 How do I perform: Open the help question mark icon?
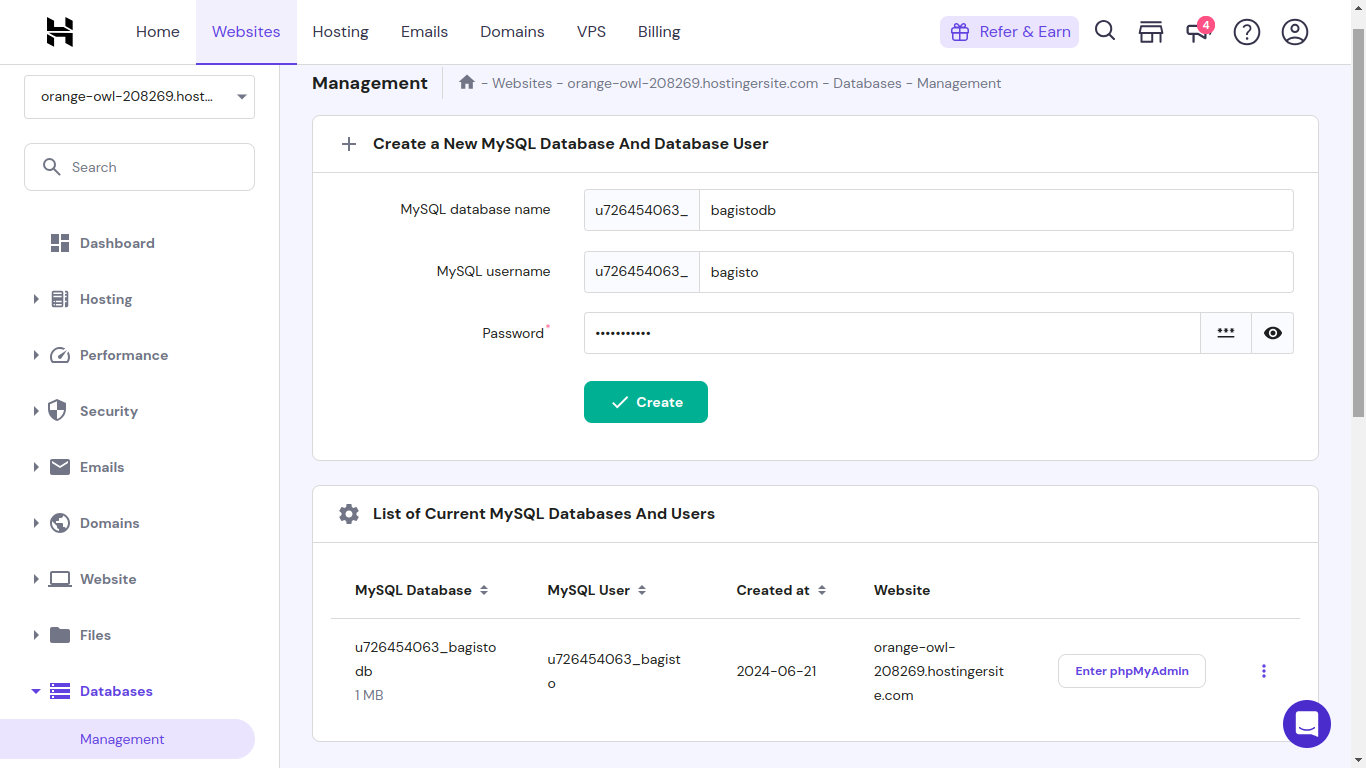1247,32
